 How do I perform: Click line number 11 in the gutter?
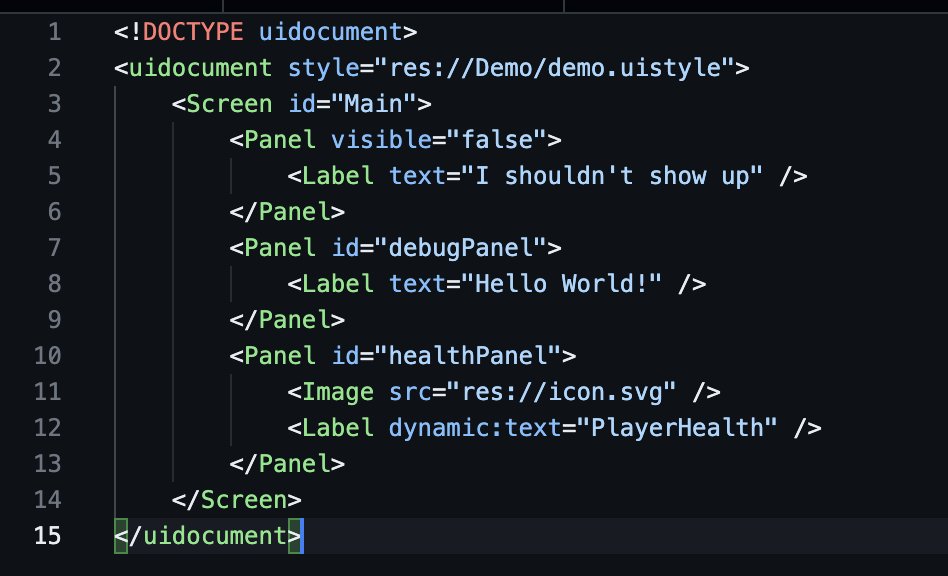point(48,392)
